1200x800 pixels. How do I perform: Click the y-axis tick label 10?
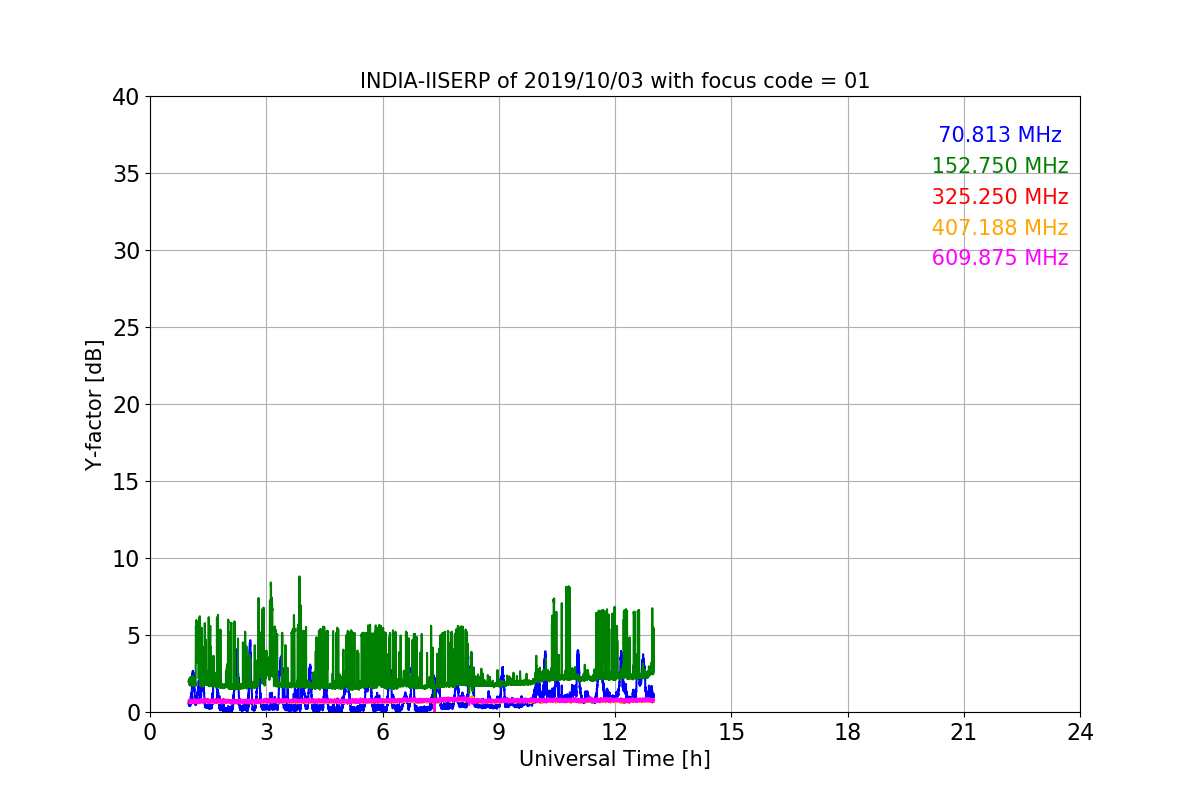125,559
